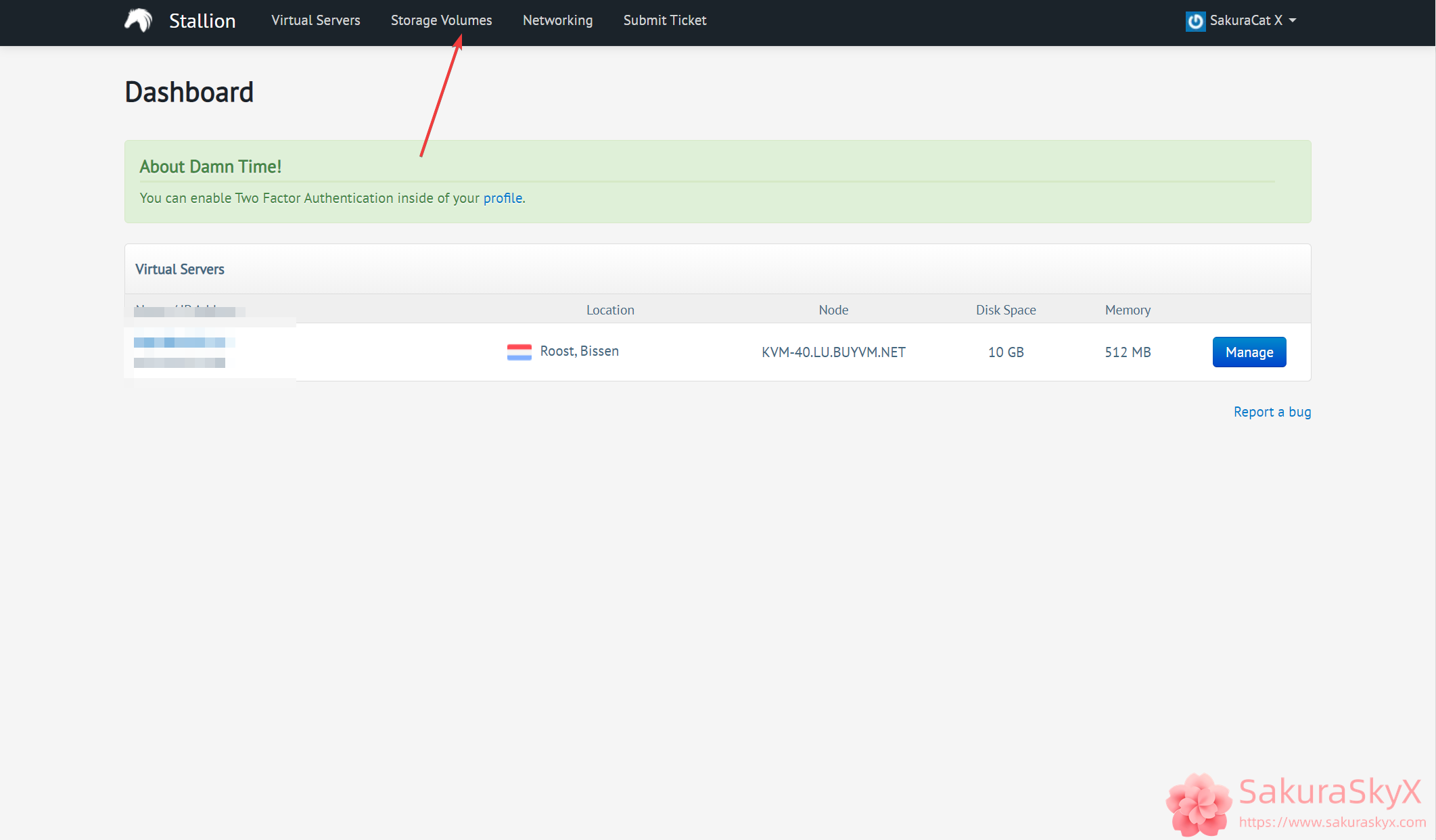Open the Networking nav item

[x=557, y=20]
